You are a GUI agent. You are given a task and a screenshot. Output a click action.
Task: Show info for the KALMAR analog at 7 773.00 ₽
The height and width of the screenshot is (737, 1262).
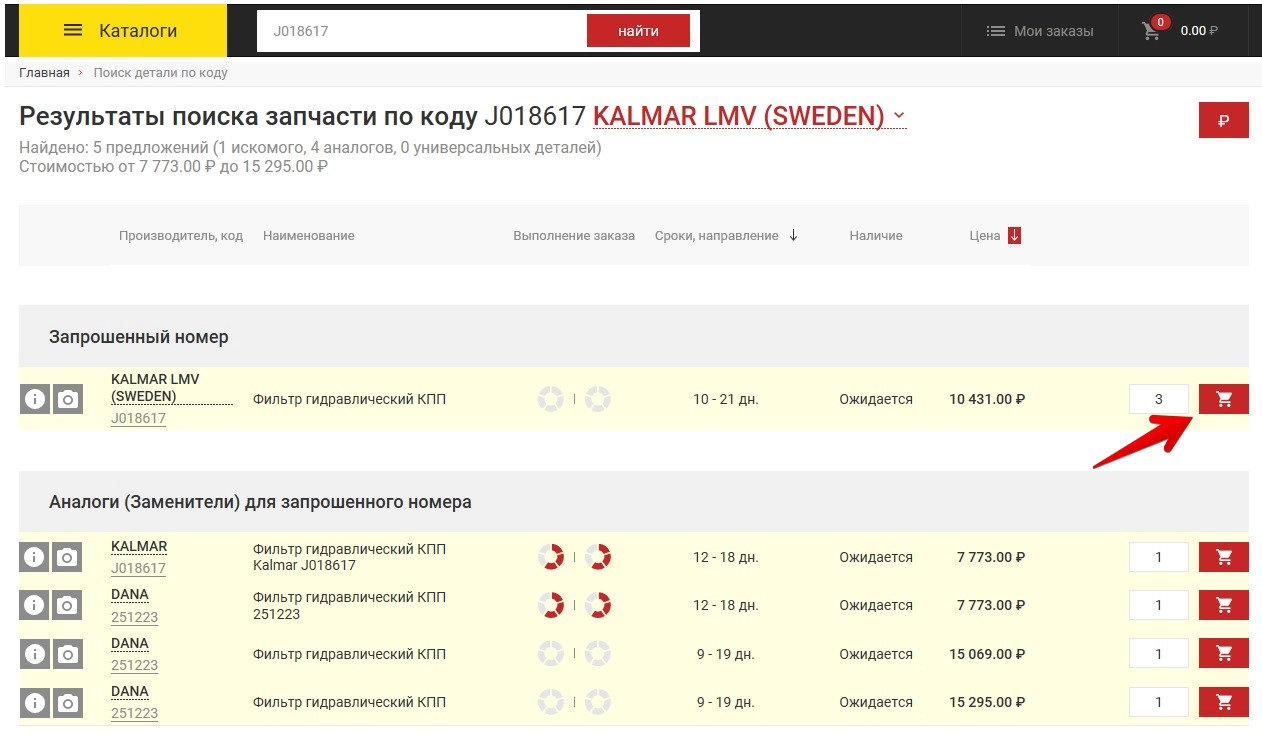tap(35, 557)
